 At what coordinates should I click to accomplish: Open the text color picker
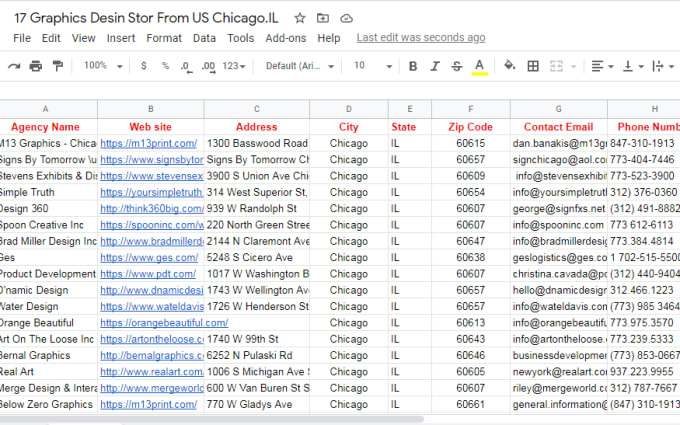479,66
